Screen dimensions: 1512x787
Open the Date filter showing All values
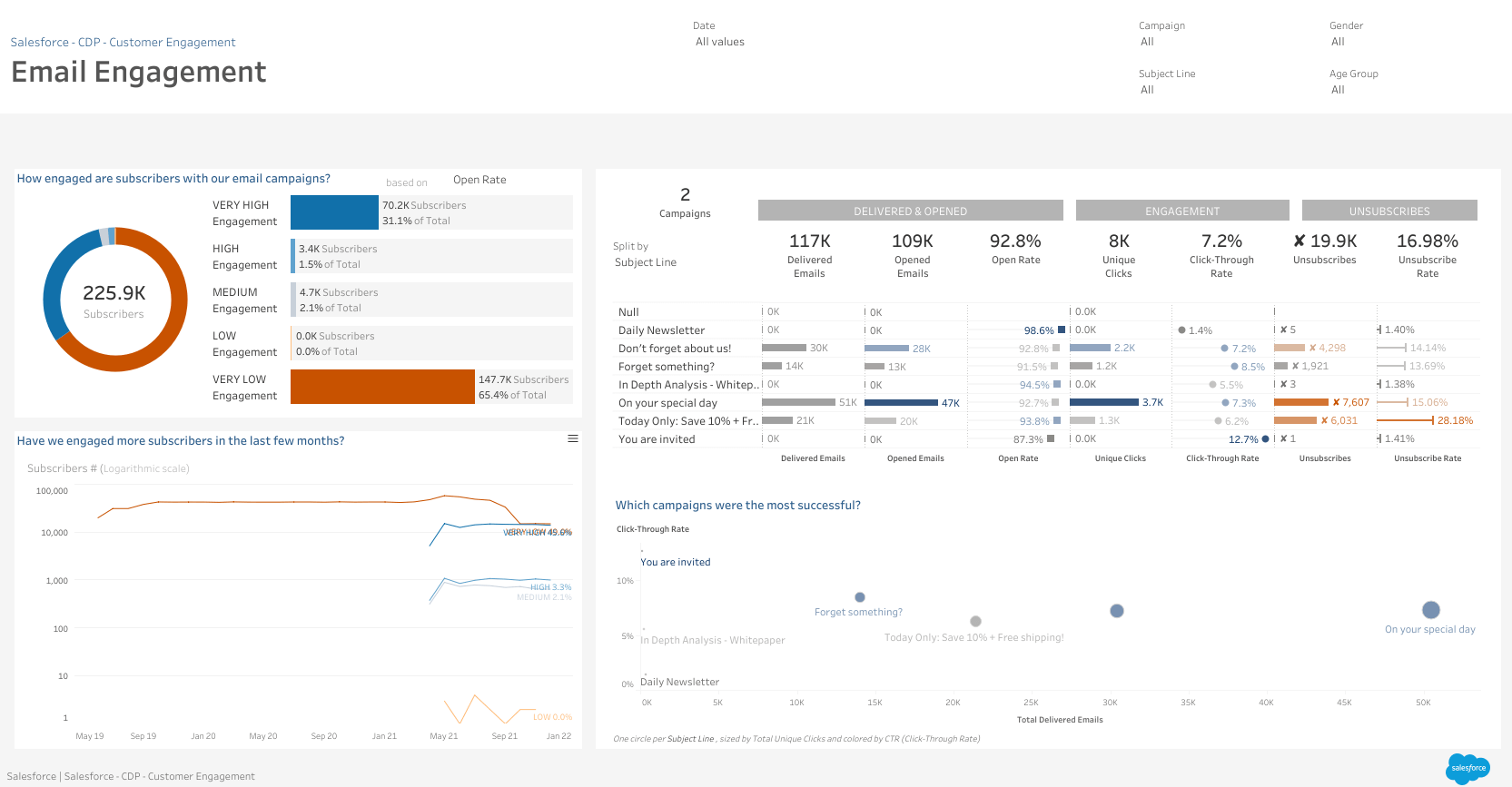click(x=719, y=42)
